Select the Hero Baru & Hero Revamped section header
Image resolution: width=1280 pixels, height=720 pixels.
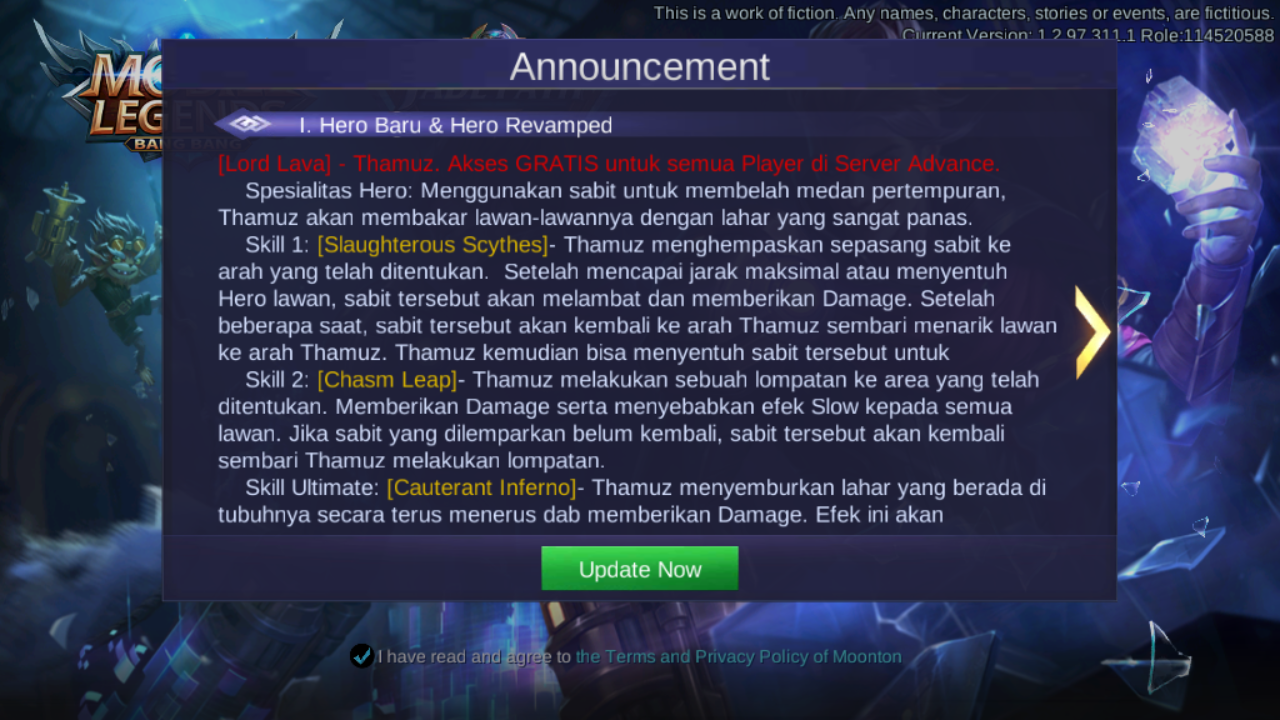click(456, 125)
